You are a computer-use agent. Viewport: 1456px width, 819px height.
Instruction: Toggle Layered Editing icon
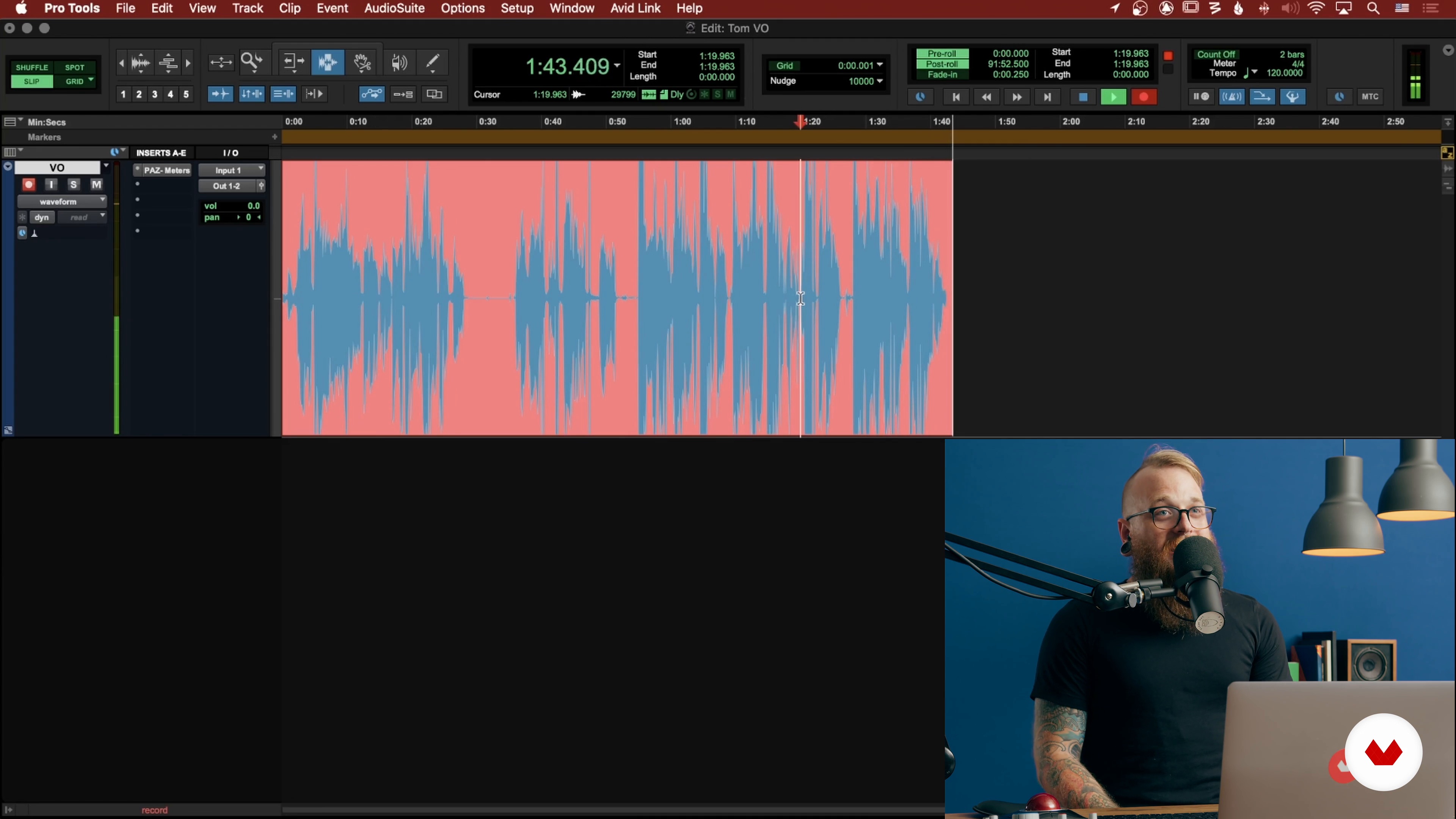(x=434, y=94)
